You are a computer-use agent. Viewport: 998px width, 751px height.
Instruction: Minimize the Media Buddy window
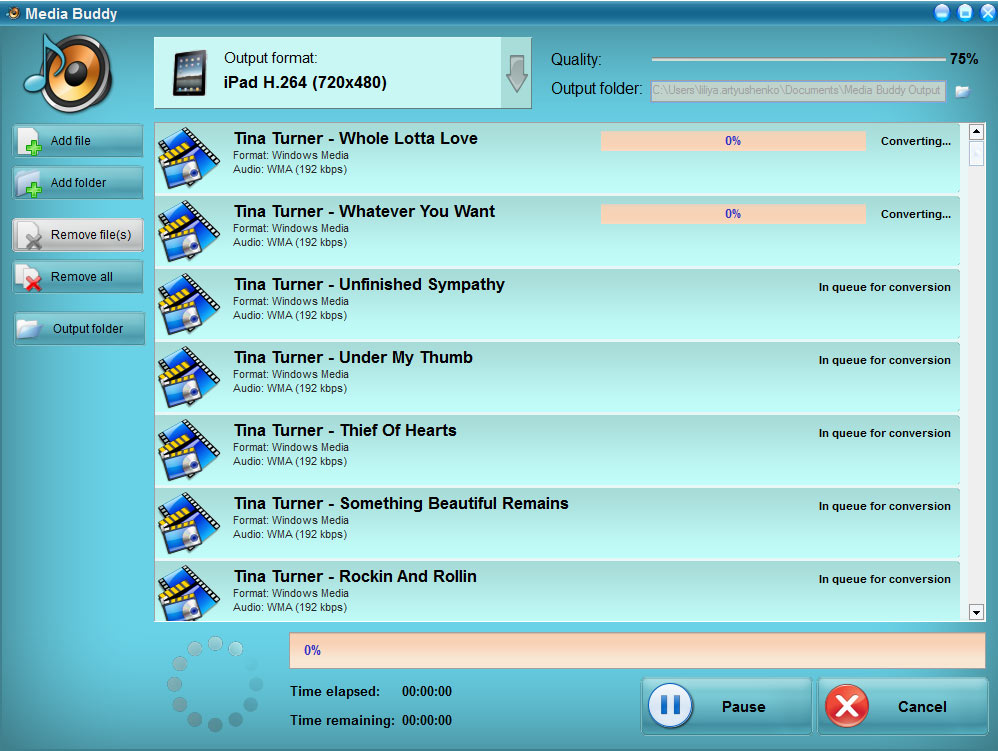(x=942, y=13)
